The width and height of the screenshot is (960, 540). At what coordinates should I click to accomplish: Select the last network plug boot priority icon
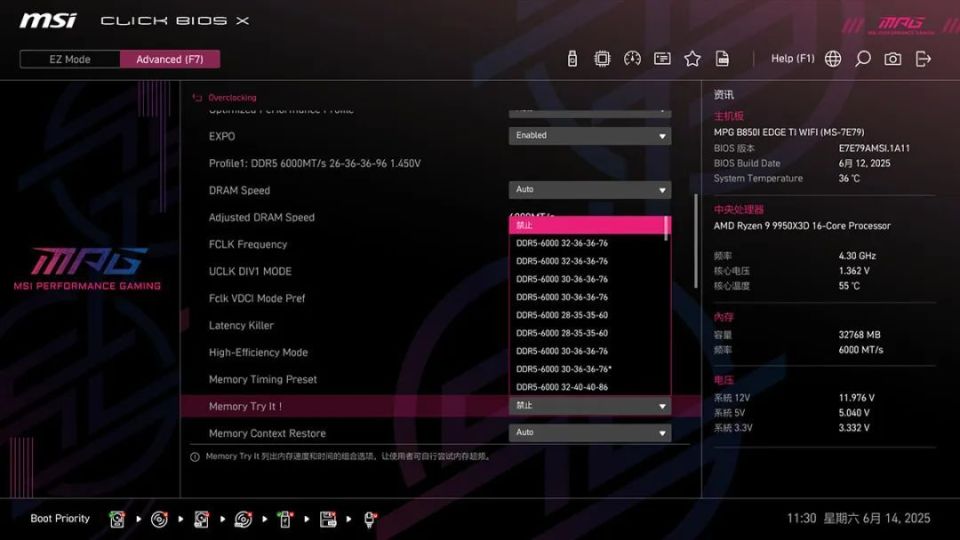[x=370, y=519]
